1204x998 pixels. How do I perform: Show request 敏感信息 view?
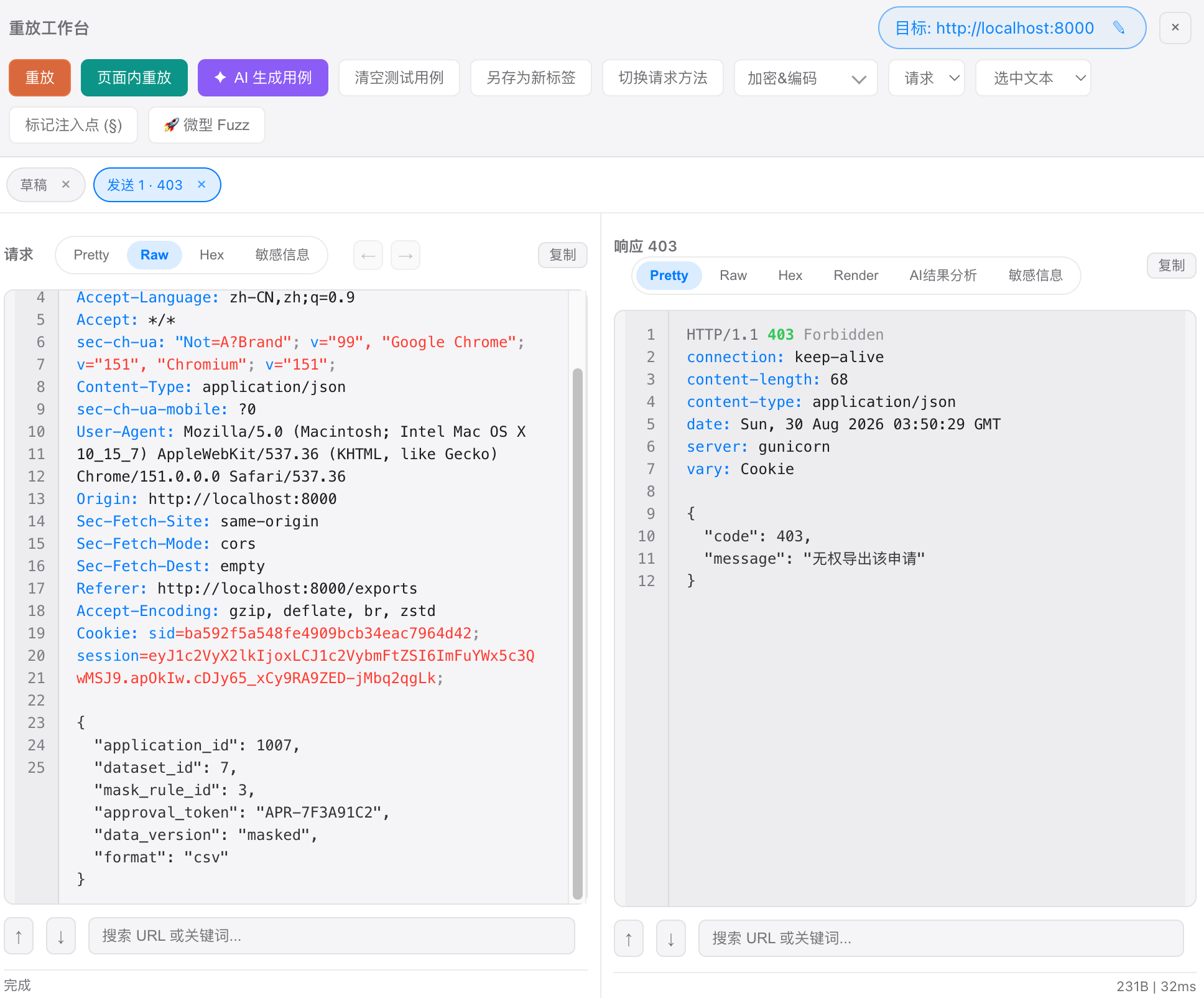pos(282,255)
